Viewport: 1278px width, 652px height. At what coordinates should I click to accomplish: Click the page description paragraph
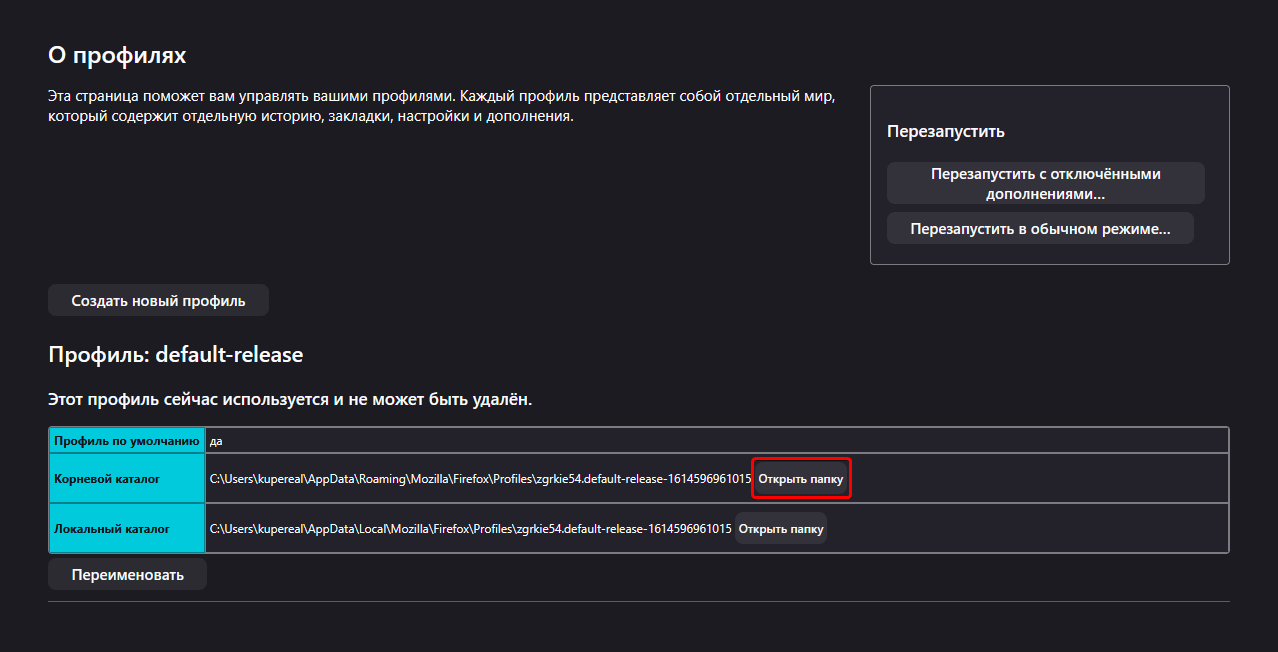441,106
